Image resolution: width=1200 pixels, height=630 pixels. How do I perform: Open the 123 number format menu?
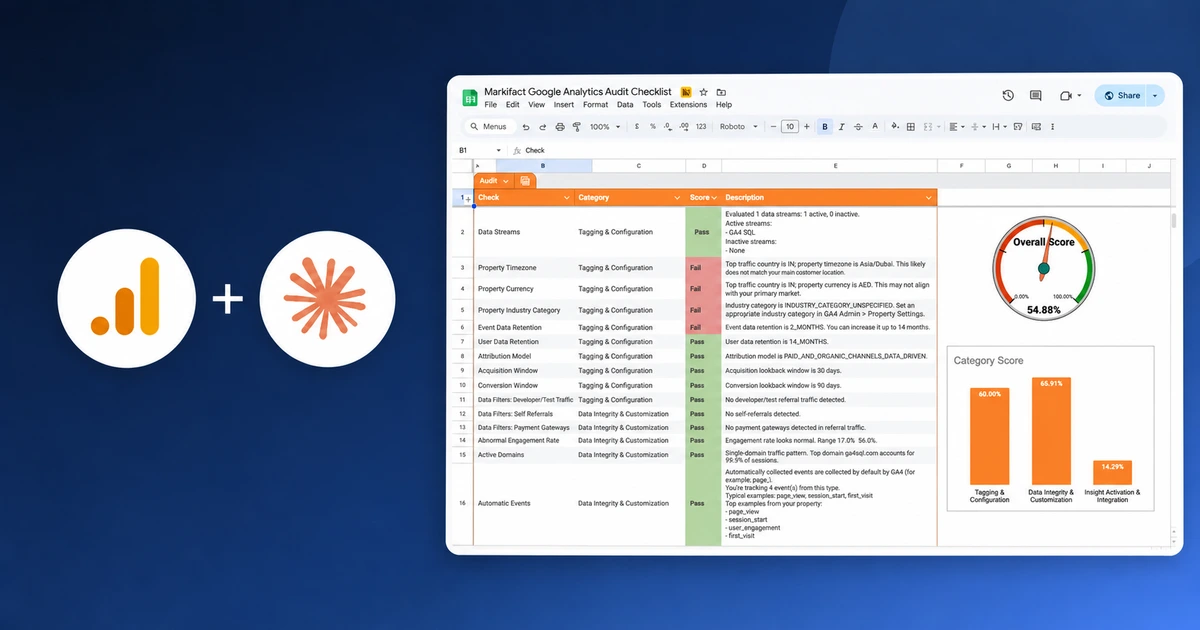(x=701, y=127)
